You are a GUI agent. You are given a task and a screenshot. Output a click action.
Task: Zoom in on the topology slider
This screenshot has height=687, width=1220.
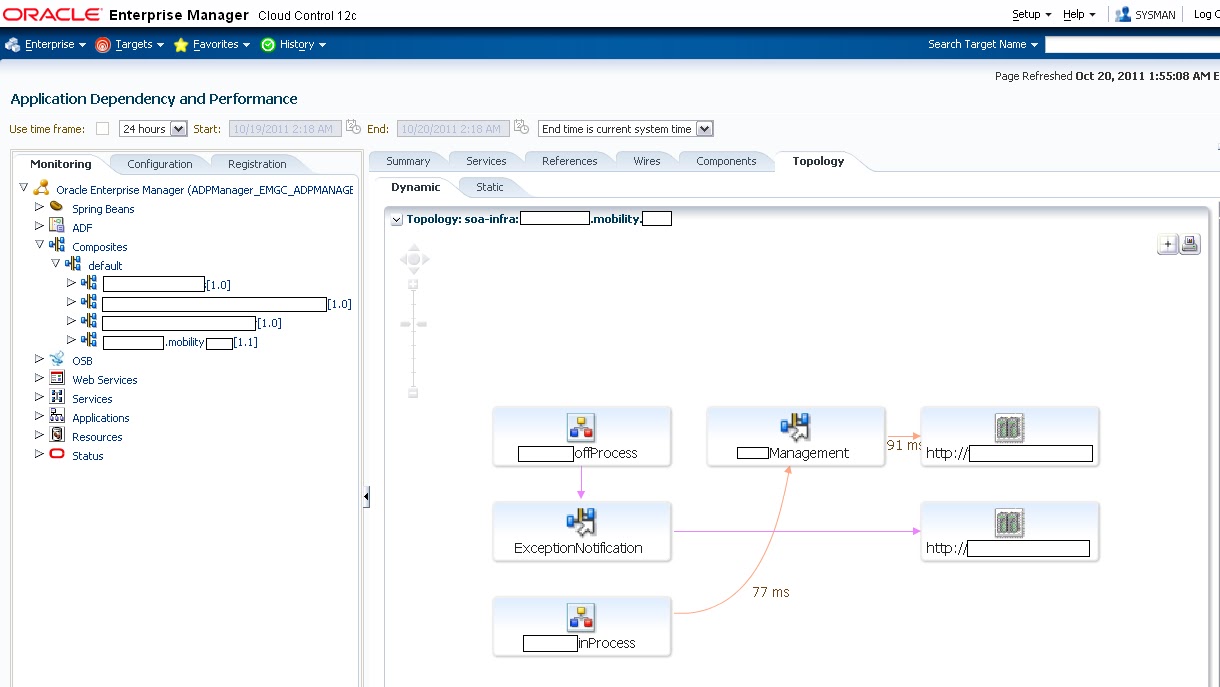[x=413, y=285]
